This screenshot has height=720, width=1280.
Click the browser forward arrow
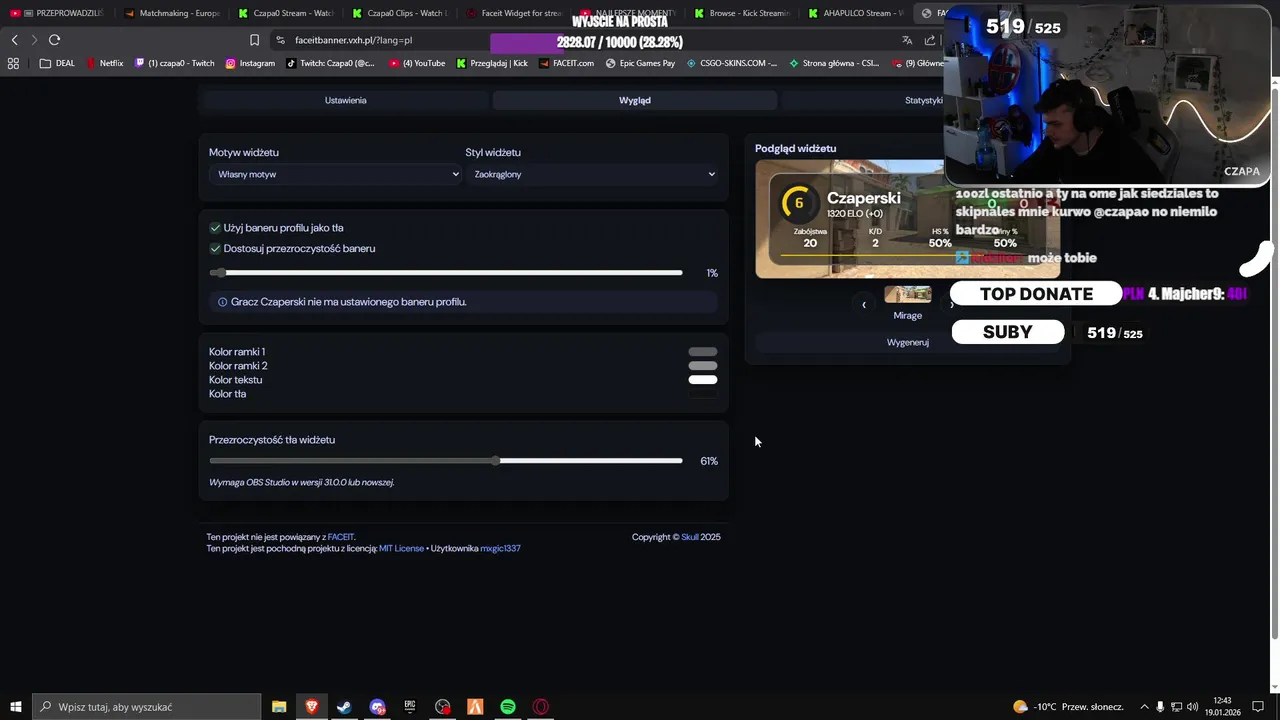click(x=34, y=40)
